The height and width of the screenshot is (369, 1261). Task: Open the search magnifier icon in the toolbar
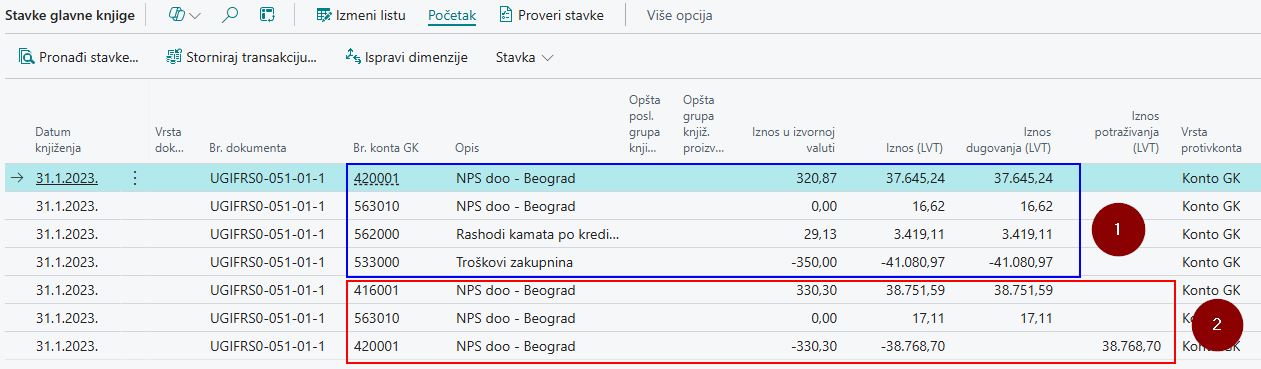click(x=230, y=15)
